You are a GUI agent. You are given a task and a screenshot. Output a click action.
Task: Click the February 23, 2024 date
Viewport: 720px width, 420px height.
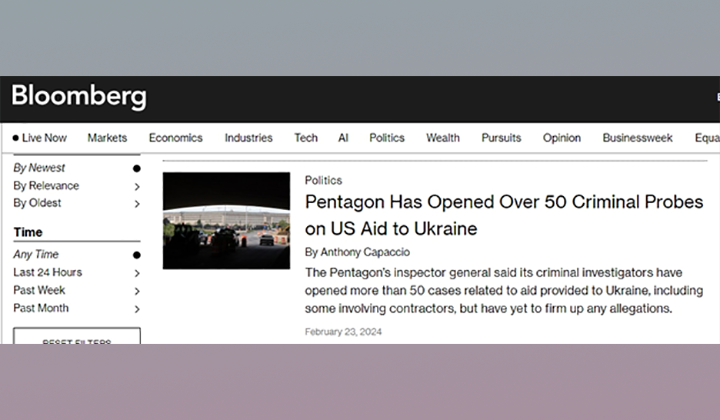(343, 331)
